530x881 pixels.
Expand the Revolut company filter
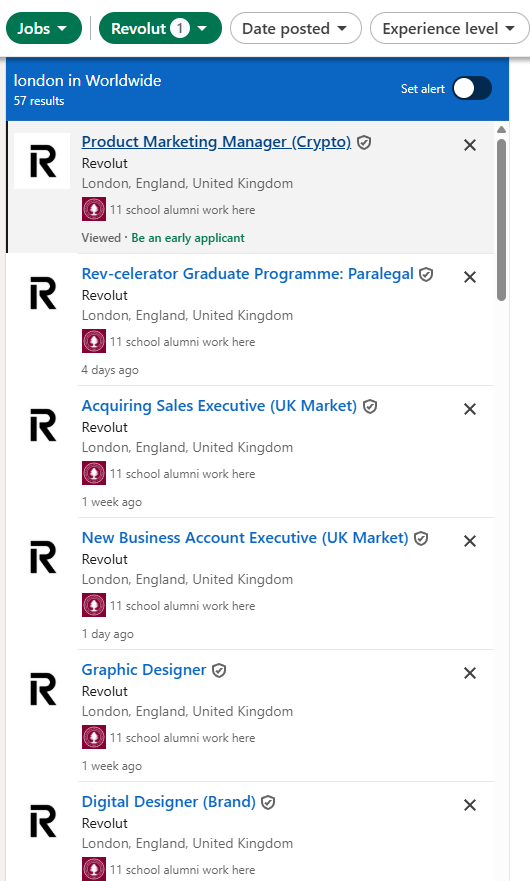point(160,28)
